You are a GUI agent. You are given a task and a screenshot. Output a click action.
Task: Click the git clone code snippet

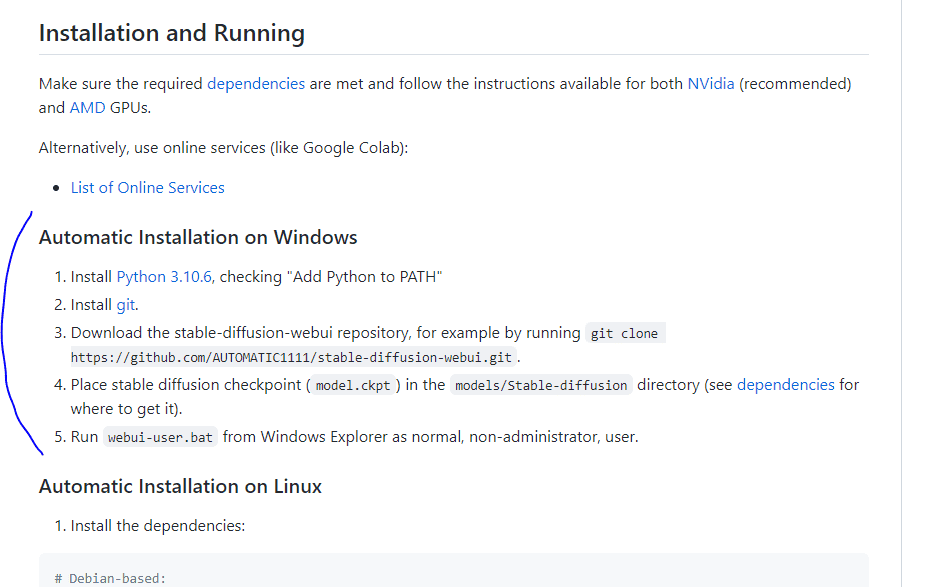coord(625,334)
